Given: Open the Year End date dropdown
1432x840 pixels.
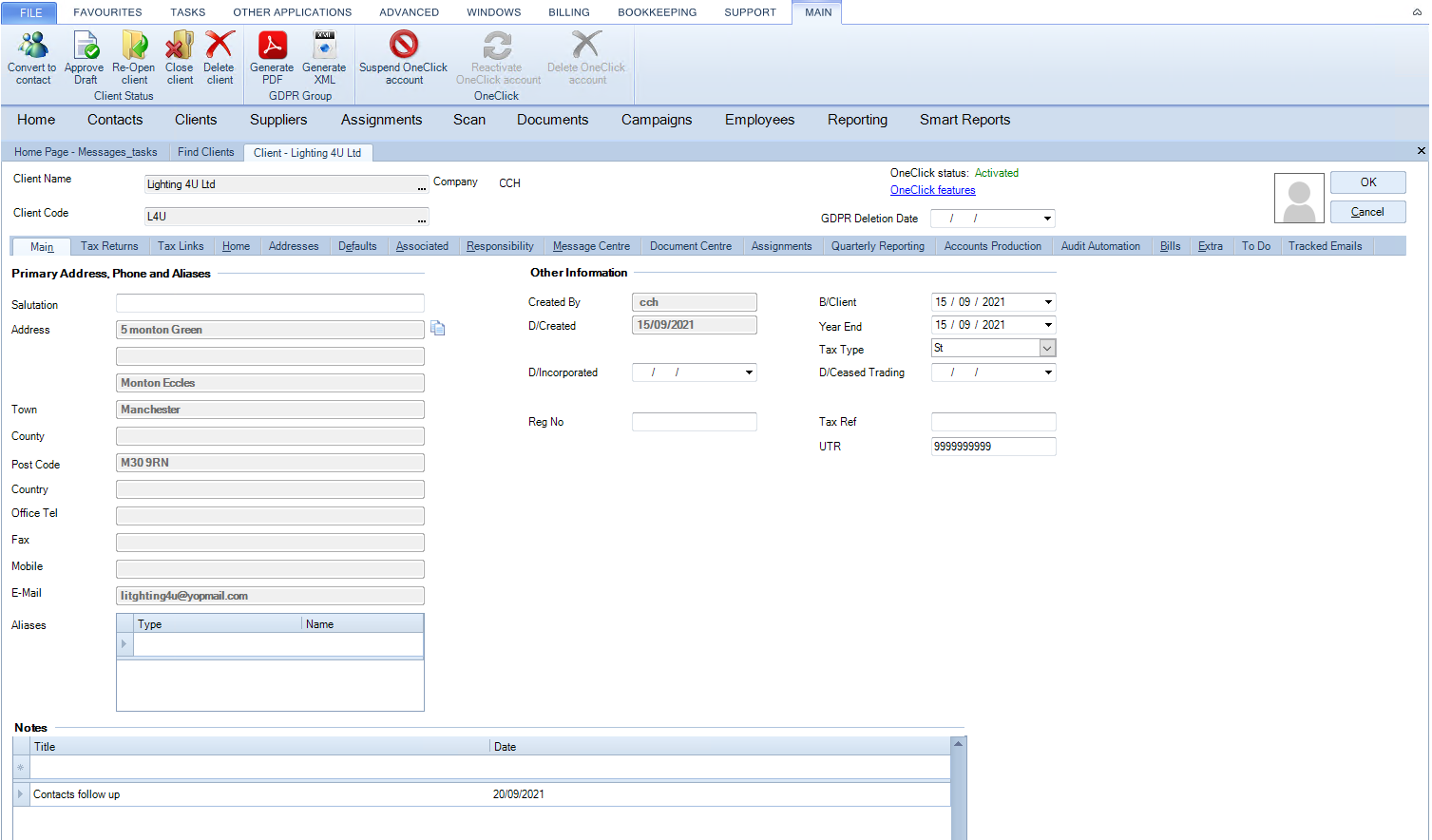Looking at the screenshot, I should tap(1048, 325).
